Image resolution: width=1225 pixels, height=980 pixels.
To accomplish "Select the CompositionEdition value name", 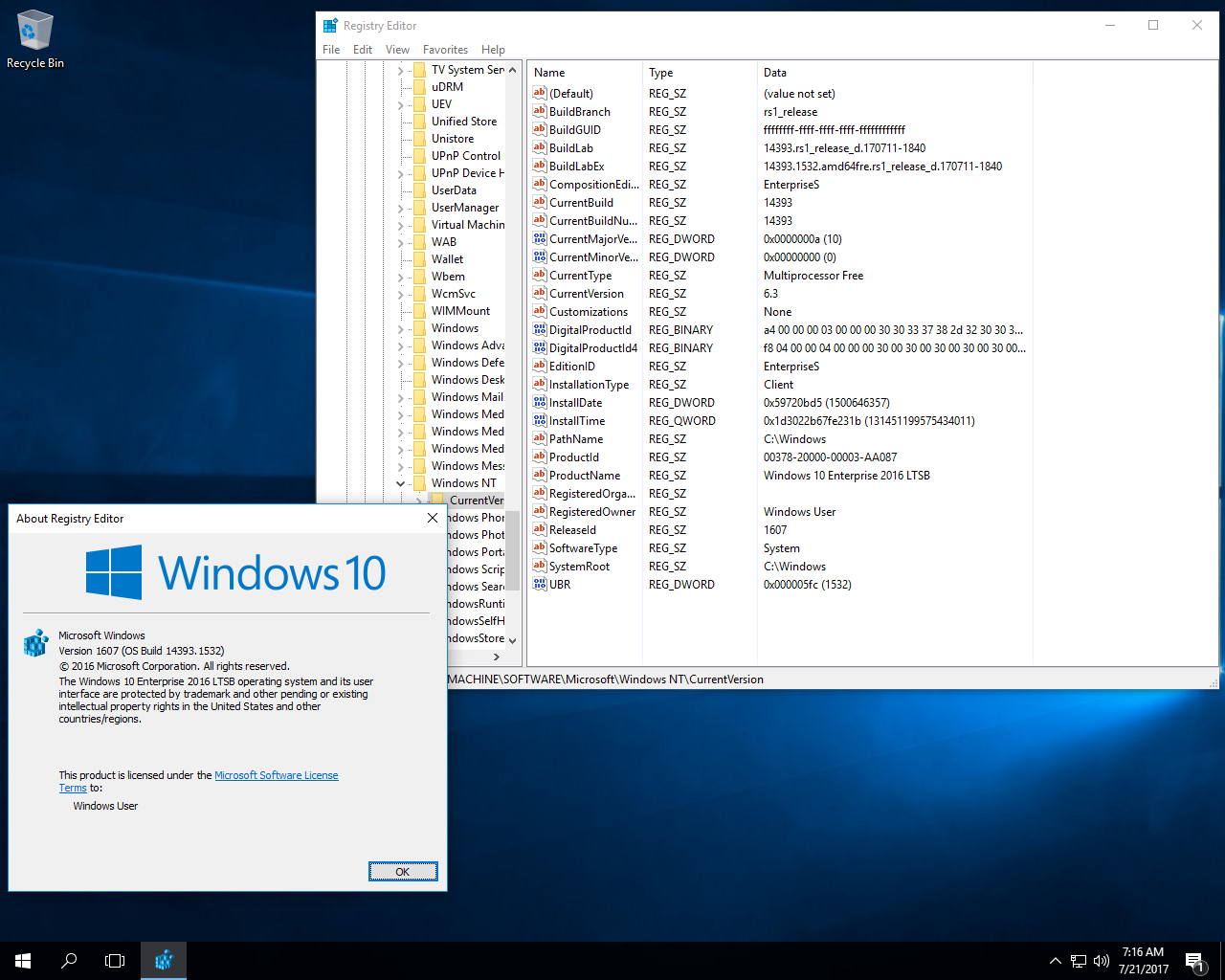I will [593, 184].
